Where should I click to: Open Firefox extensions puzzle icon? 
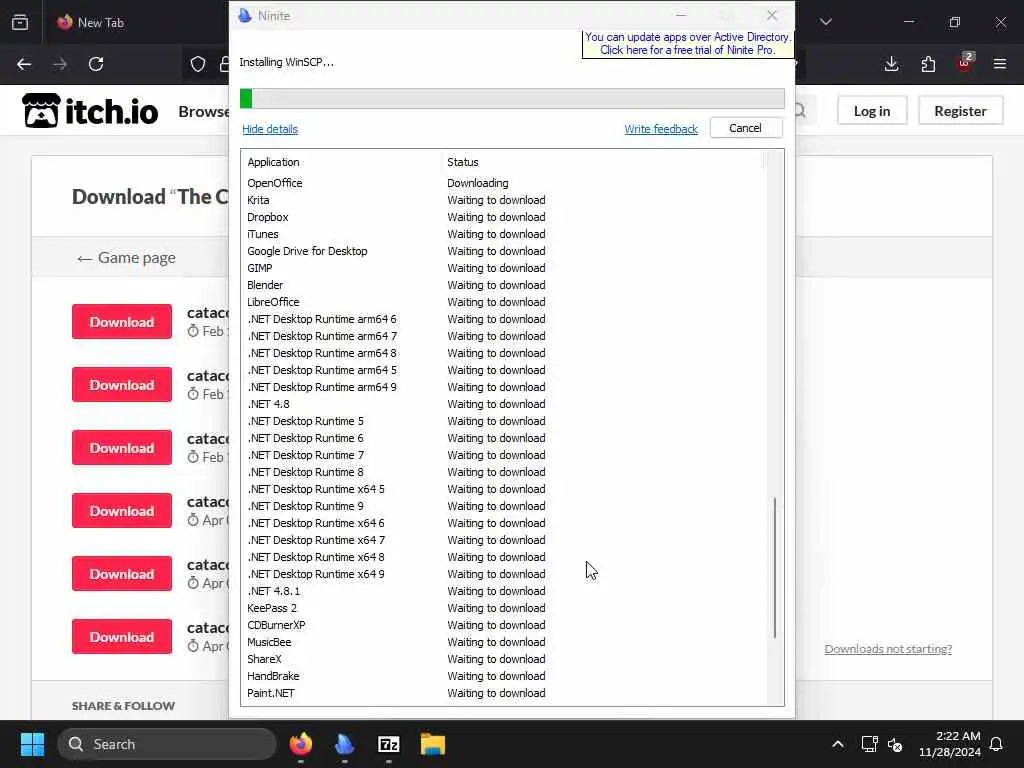(928, 64)
